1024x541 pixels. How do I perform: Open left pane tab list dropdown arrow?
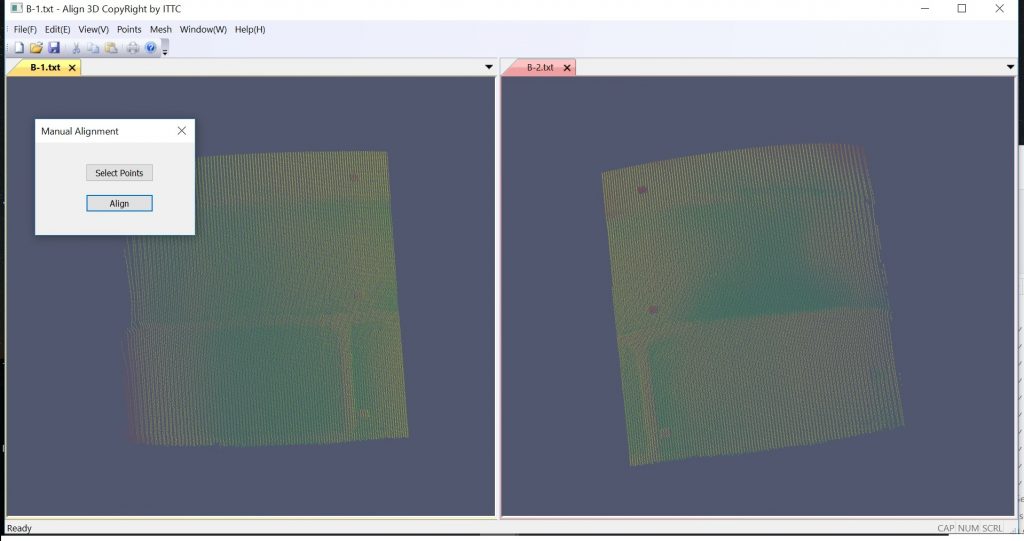(x=488, y=67)
